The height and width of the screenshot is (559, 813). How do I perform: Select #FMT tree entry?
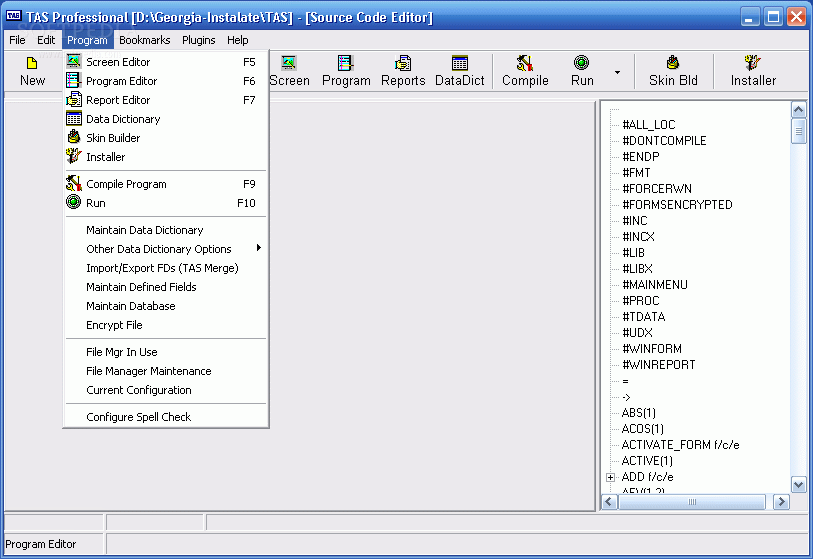pyautogui.click(x=636, y=173)
